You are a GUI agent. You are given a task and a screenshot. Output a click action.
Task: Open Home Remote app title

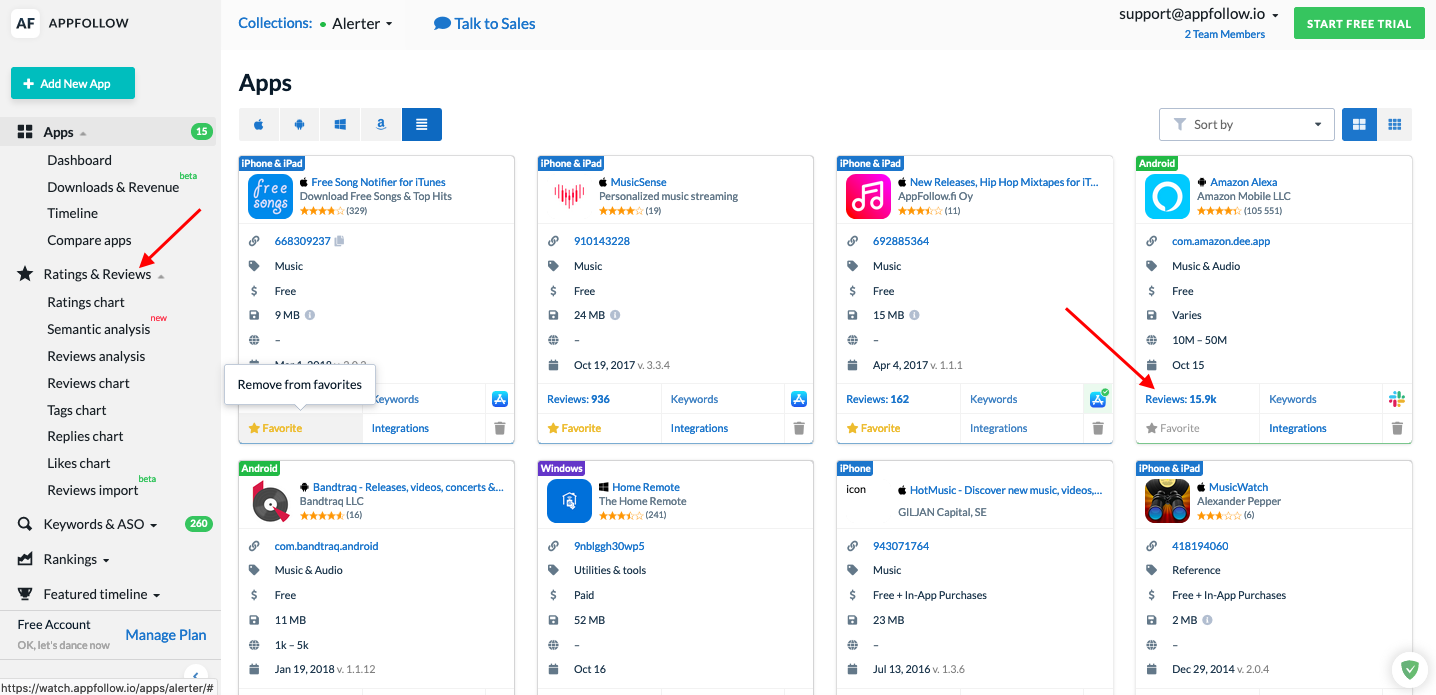pos(646,487)
